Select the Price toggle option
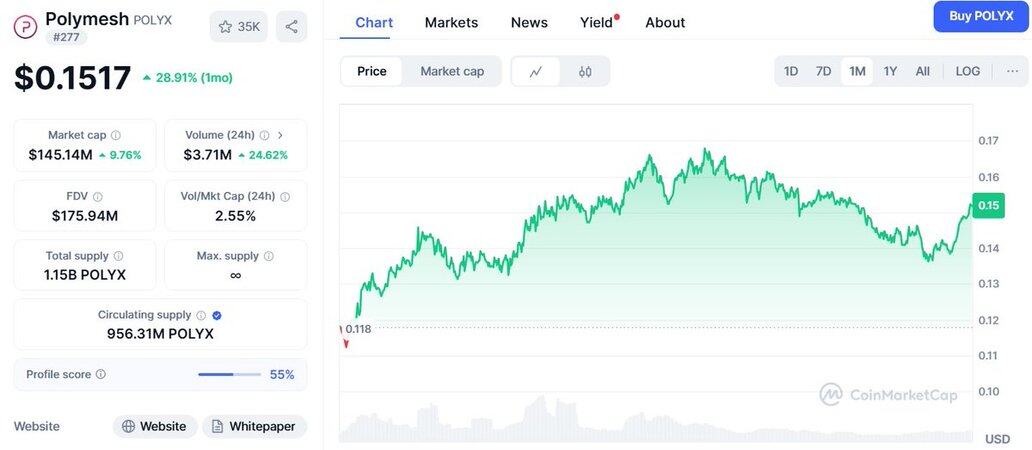This screenshot has width=1032, height=450. tap(372, 71)
